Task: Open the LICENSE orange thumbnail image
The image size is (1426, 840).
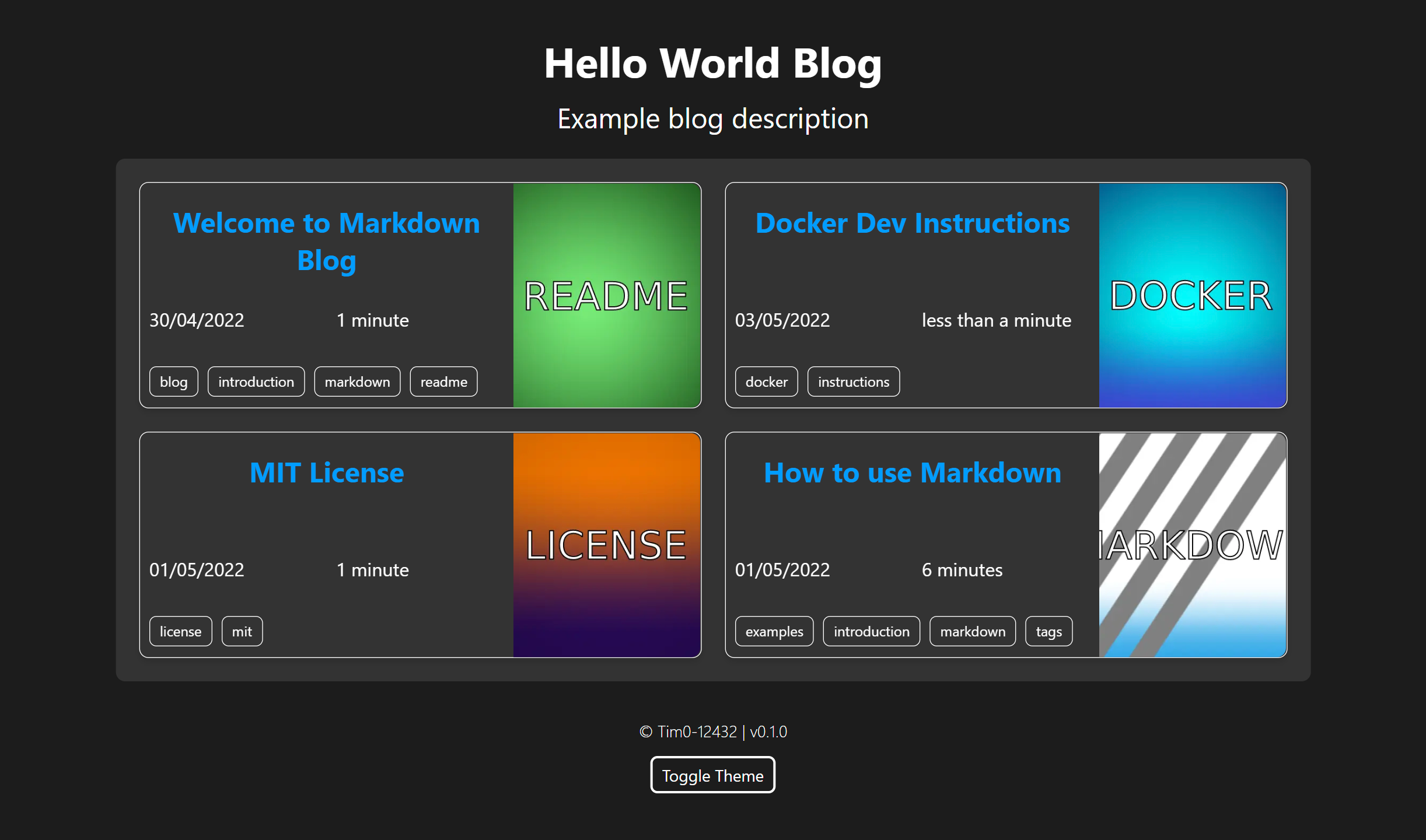Action: 607,545
